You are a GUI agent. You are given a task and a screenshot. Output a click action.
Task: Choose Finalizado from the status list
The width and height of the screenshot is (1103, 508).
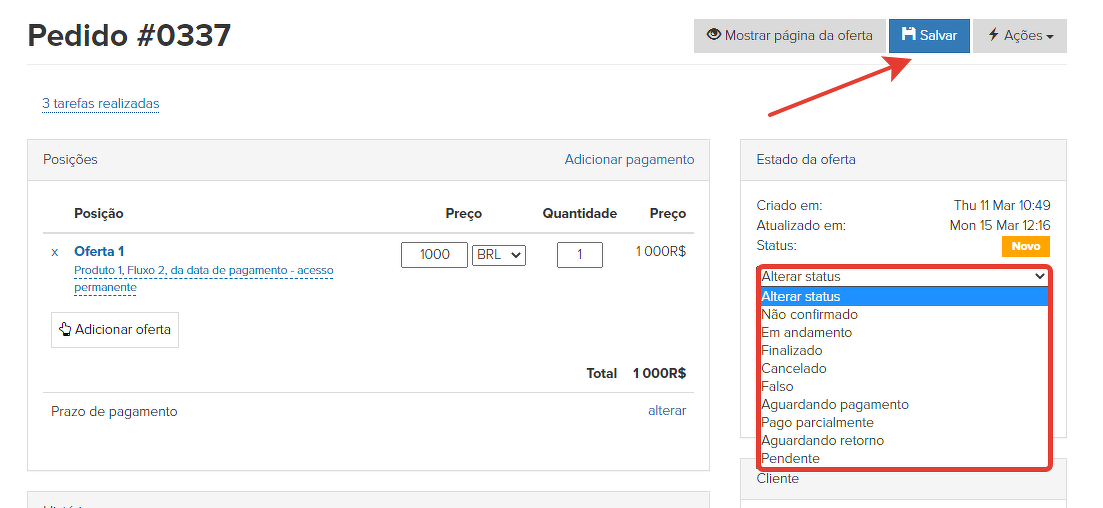click(x=791, y=350)
